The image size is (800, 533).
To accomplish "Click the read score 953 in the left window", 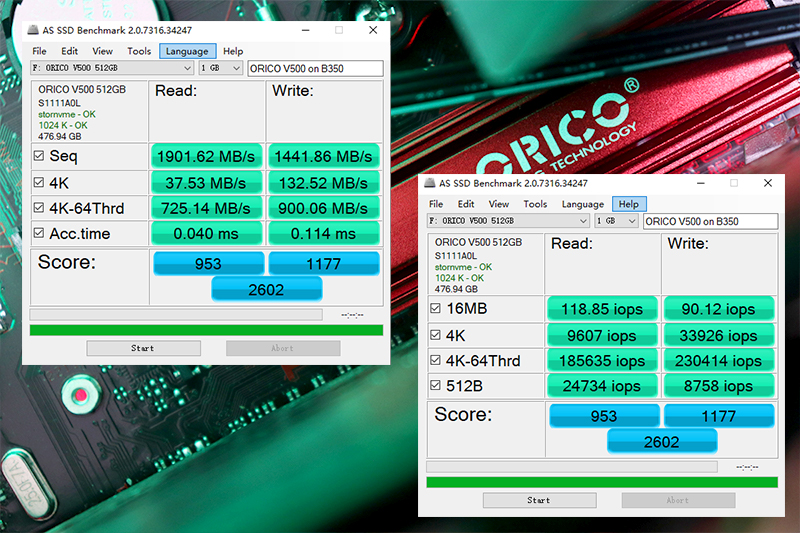I will 208,263.
